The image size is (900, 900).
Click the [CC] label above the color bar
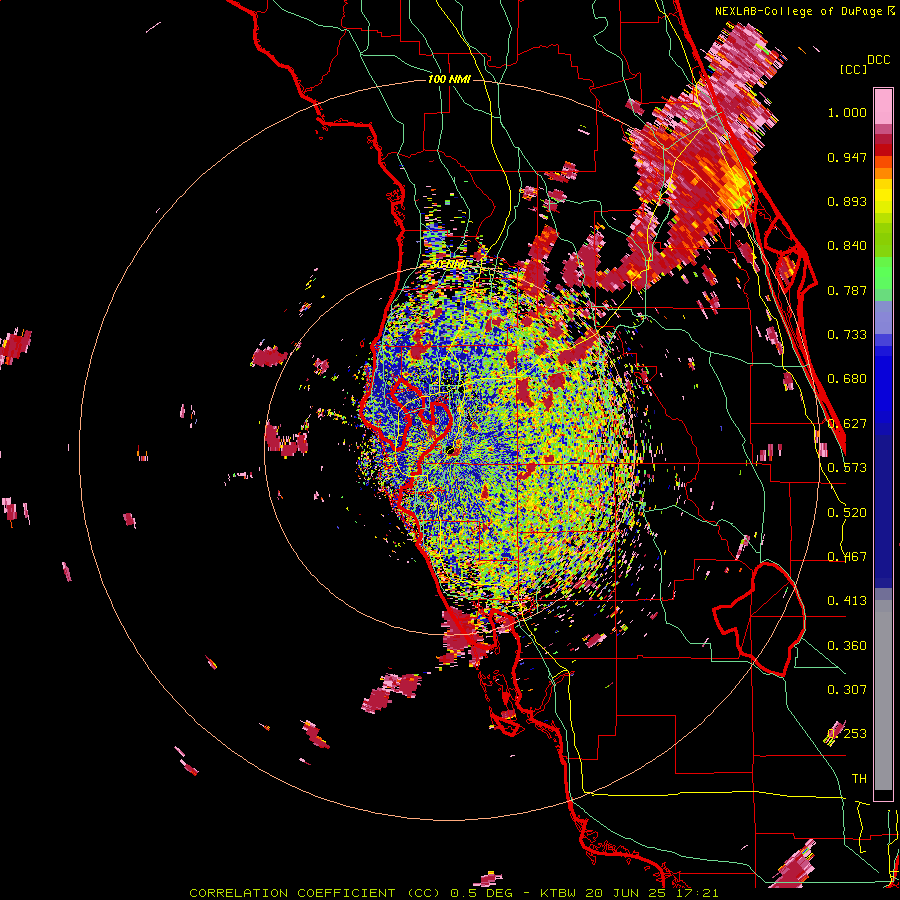pos(854,69)
